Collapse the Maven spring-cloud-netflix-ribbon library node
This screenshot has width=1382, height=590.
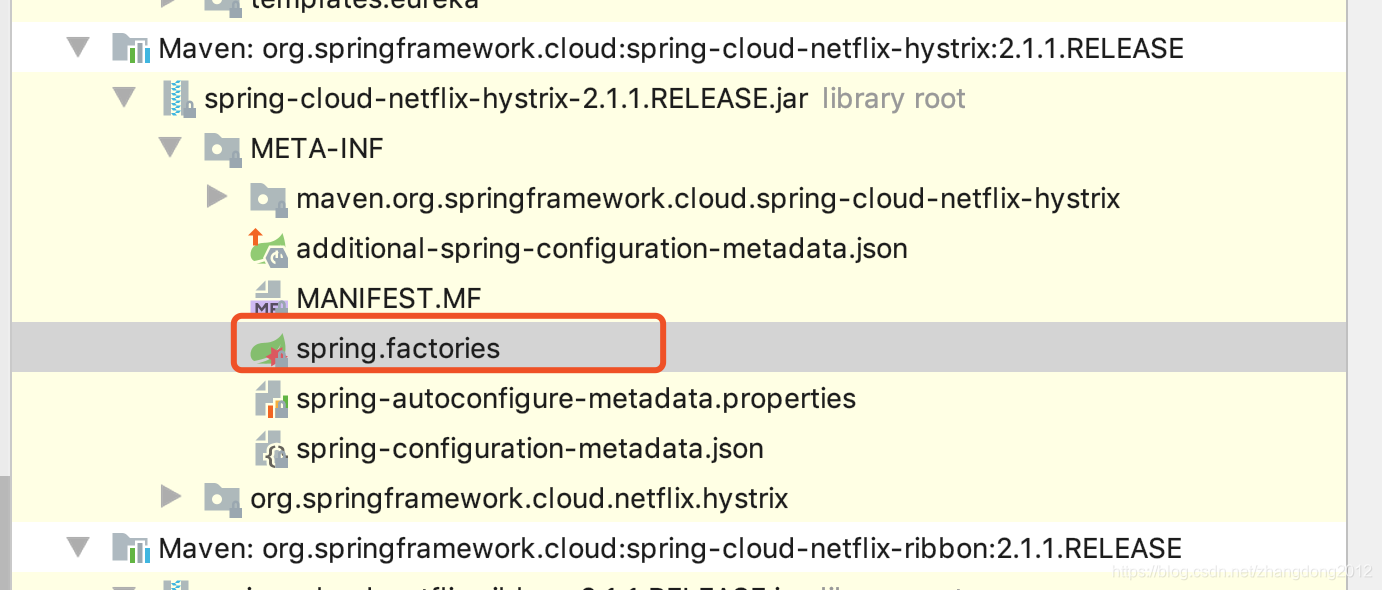click(x=77, y=547)
